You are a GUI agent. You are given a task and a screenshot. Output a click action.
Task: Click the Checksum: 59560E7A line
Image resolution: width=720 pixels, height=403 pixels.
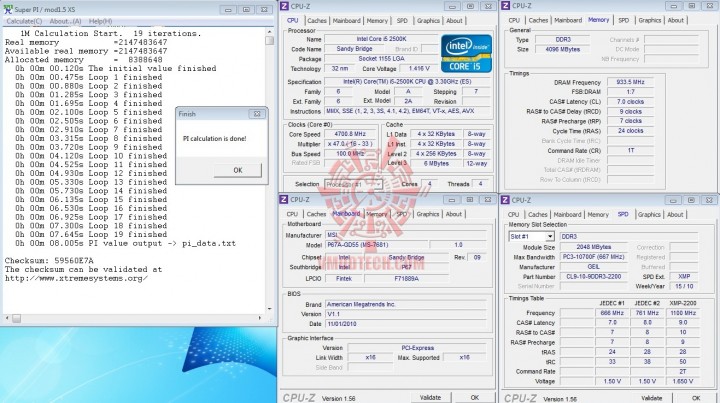tap(49, 261)
